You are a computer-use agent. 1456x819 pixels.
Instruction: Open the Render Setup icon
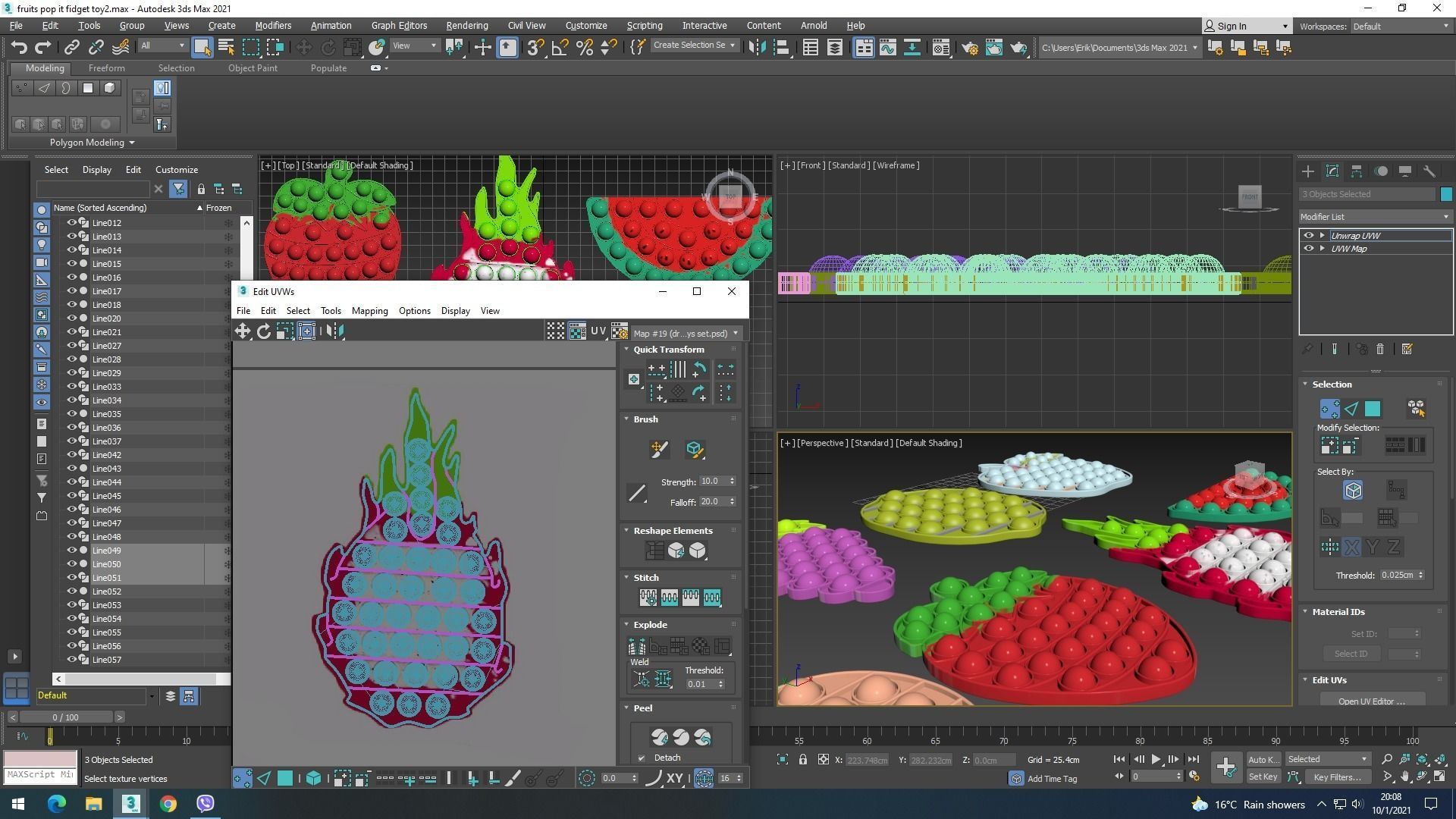tap(969, 47)
